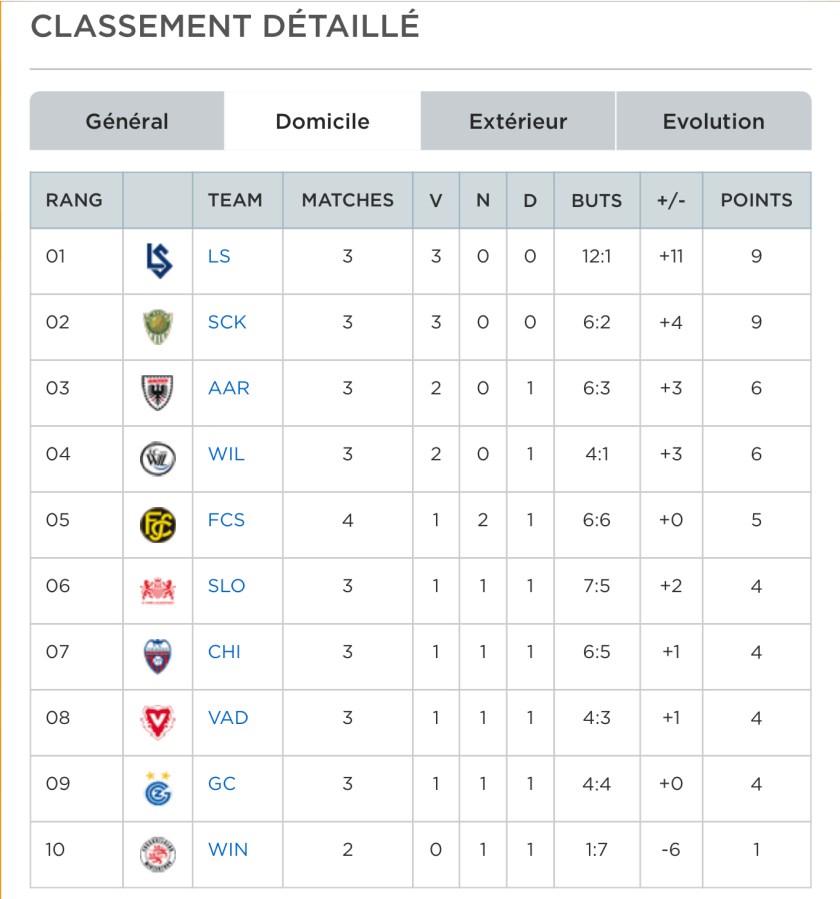The width and height of the screenshot is (840, 899).
Task: Click the Grasshopper GC logo with stars
Action: pyautogui.click(x=158, y=789)
